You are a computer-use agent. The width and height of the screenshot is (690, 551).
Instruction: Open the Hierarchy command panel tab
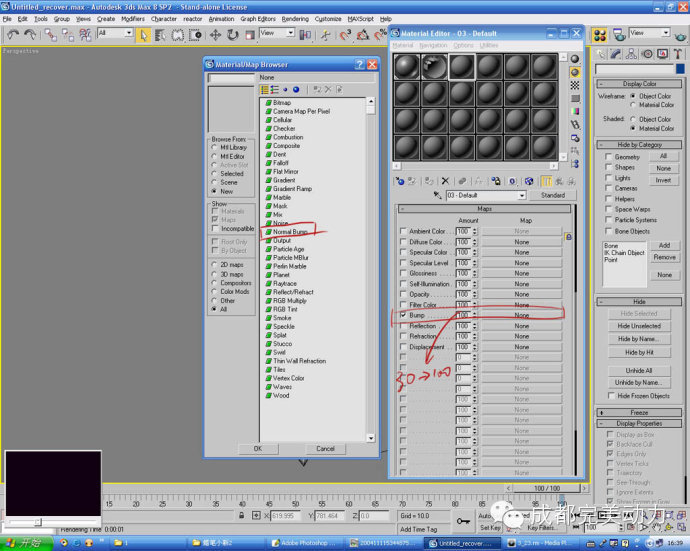[631, 54]
